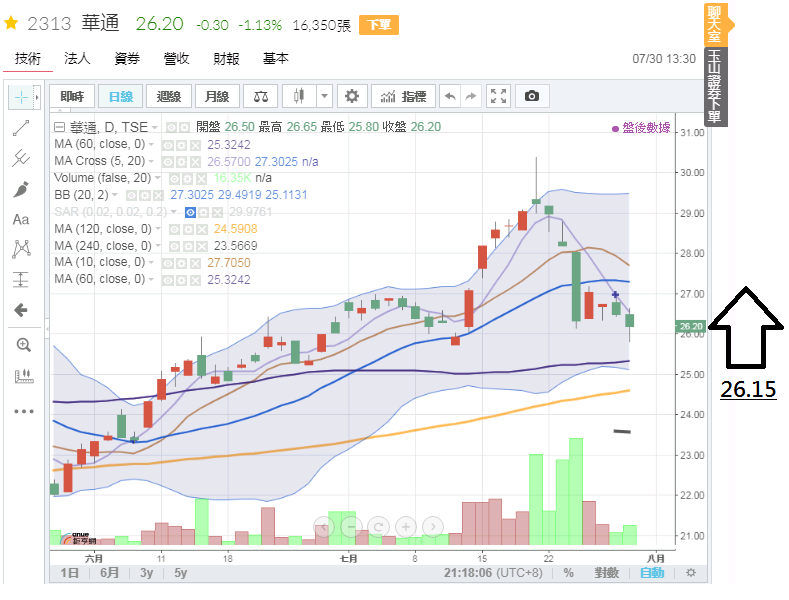789x600 pixels.
Task: Open chart settings gear in toolbar
Action: pyautogui.click(x=351, y=97)
